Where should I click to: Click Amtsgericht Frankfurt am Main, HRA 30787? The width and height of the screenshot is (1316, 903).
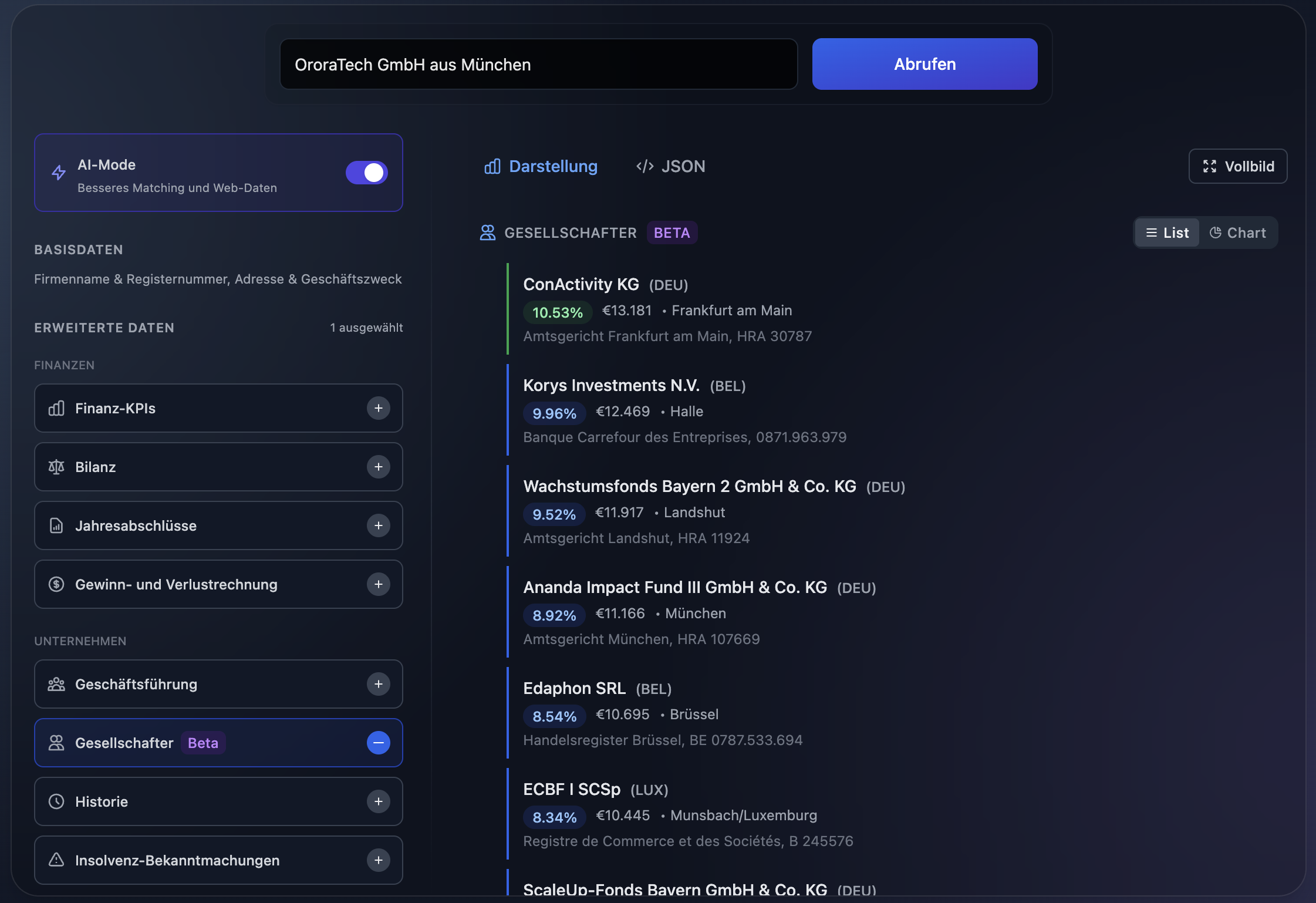667,336
